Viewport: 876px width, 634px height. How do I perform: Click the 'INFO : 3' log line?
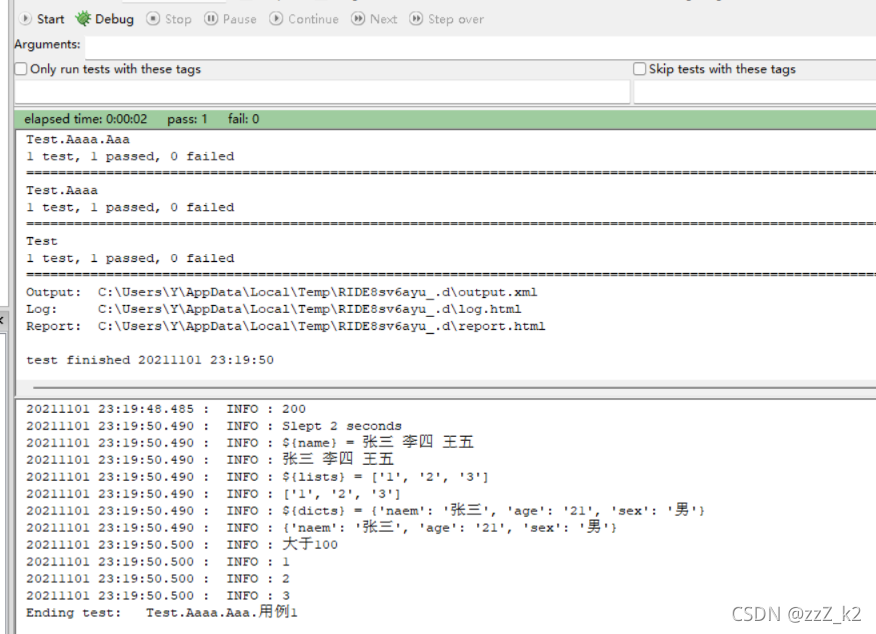coord(158,595)
